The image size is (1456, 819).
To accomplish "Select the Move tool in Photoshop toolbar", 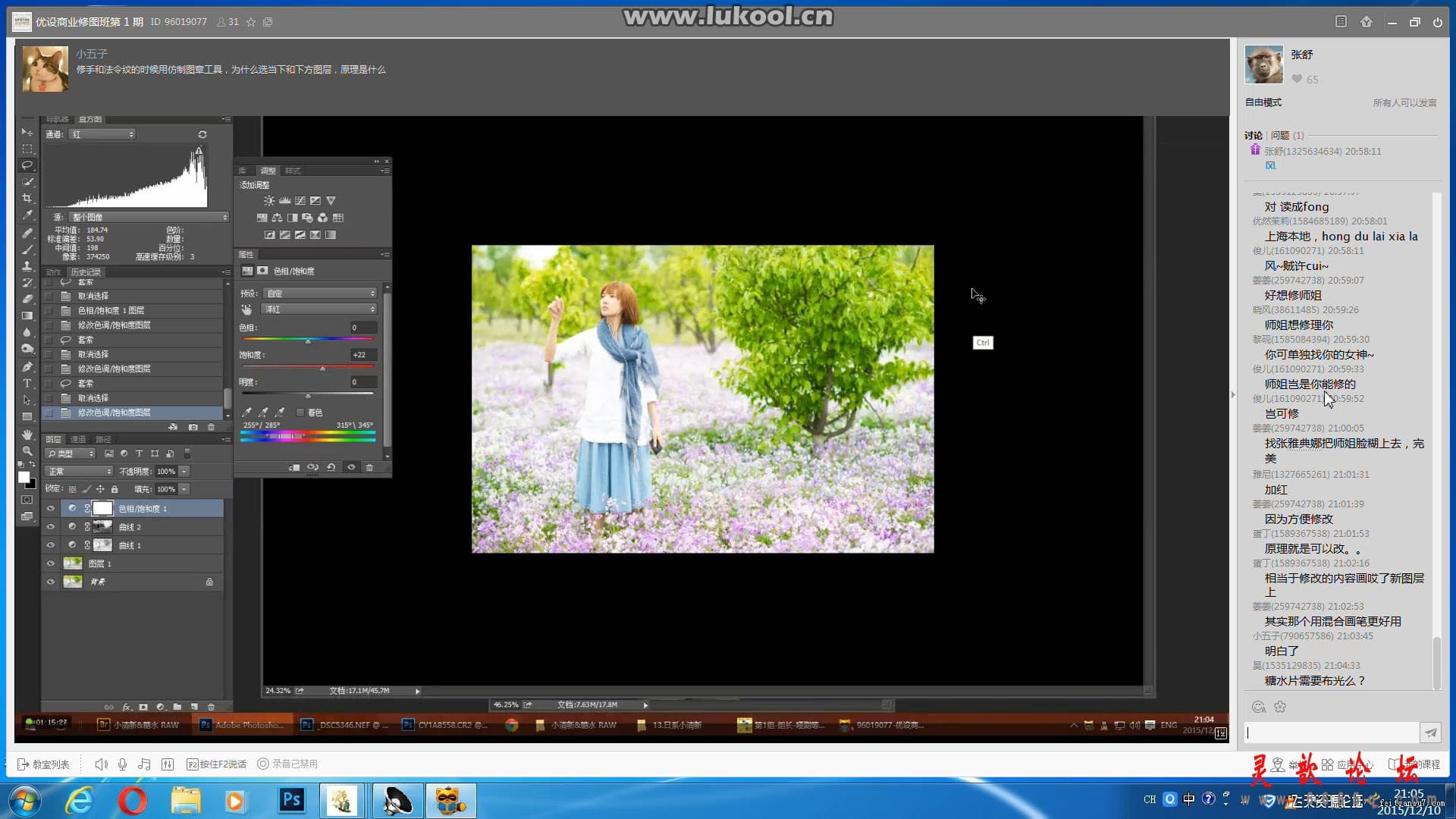I will pyautogui.click(x=27, y=132).
